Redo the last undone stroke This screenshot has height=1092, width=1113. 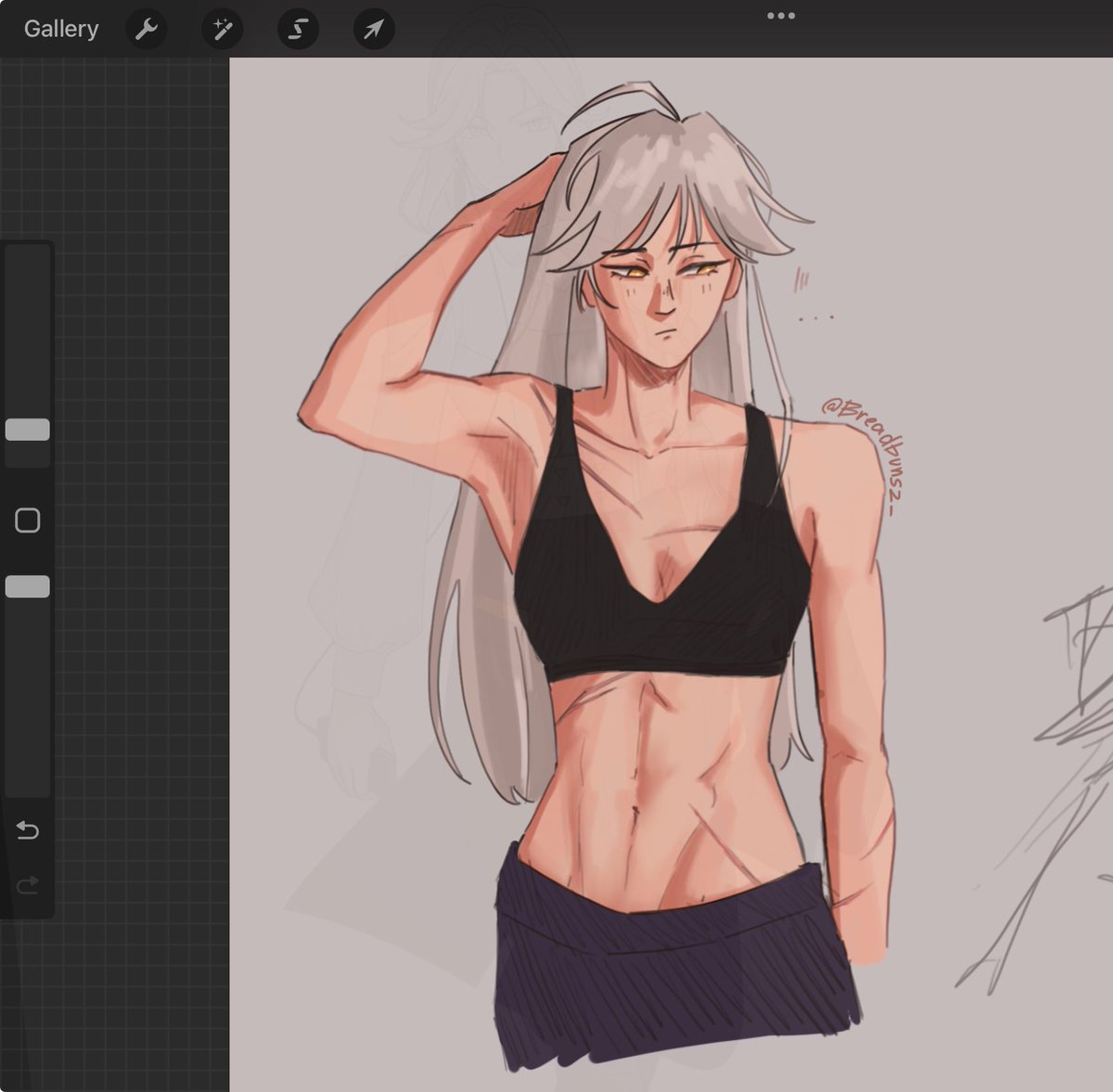pos(28,885)
